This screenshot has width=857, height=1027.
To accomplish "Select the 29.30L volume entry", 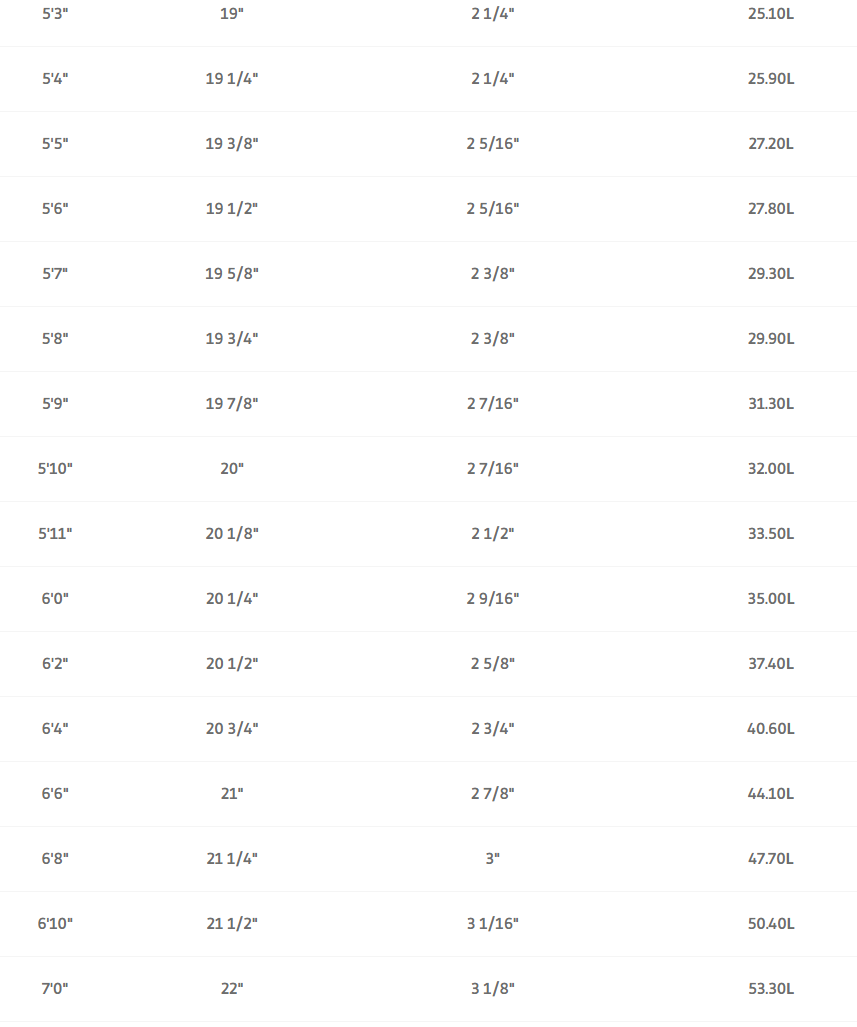I will tap(771, 273).
